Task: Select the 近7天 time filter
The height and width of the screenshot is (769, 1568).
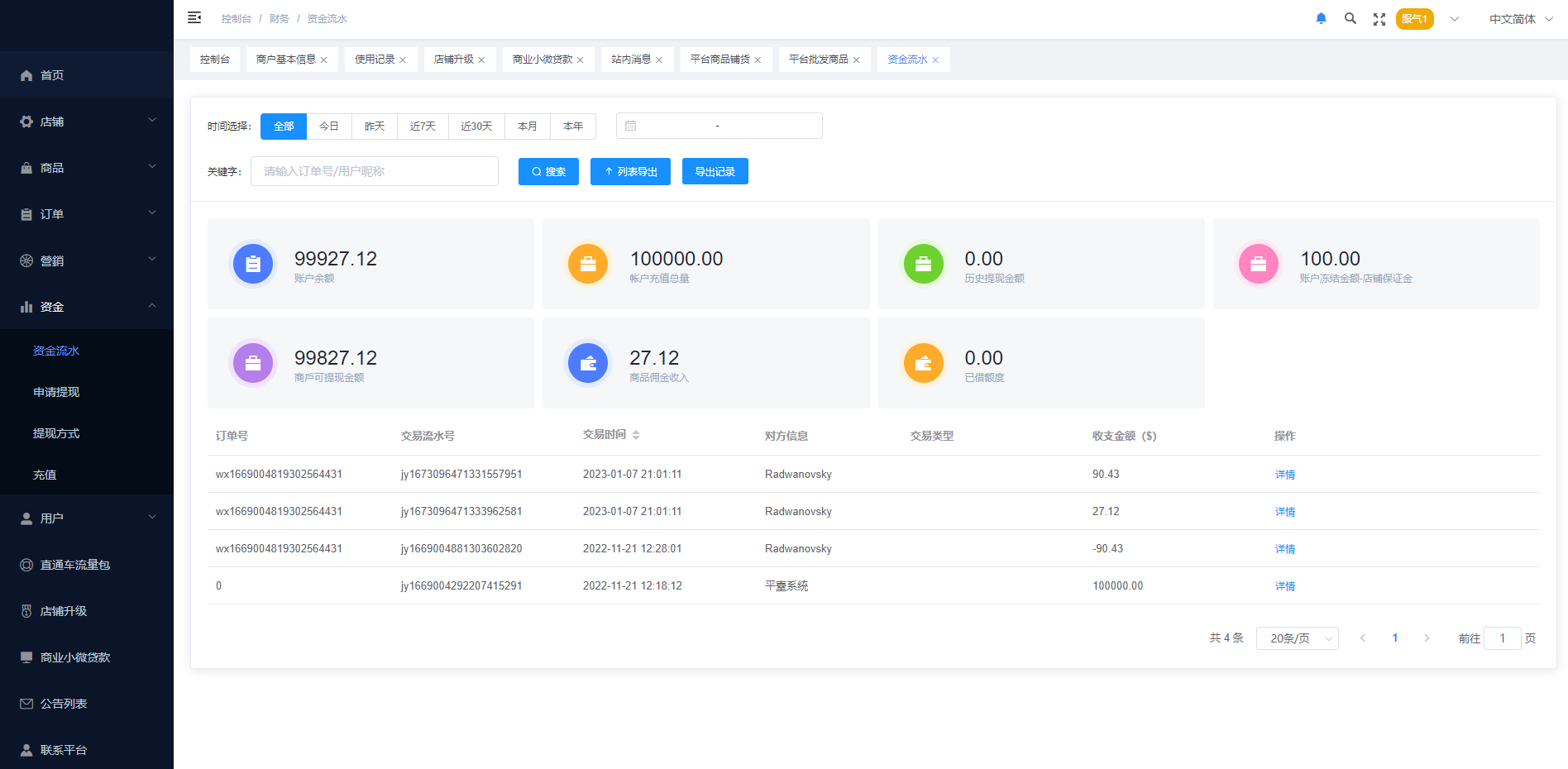Action: 423,126
